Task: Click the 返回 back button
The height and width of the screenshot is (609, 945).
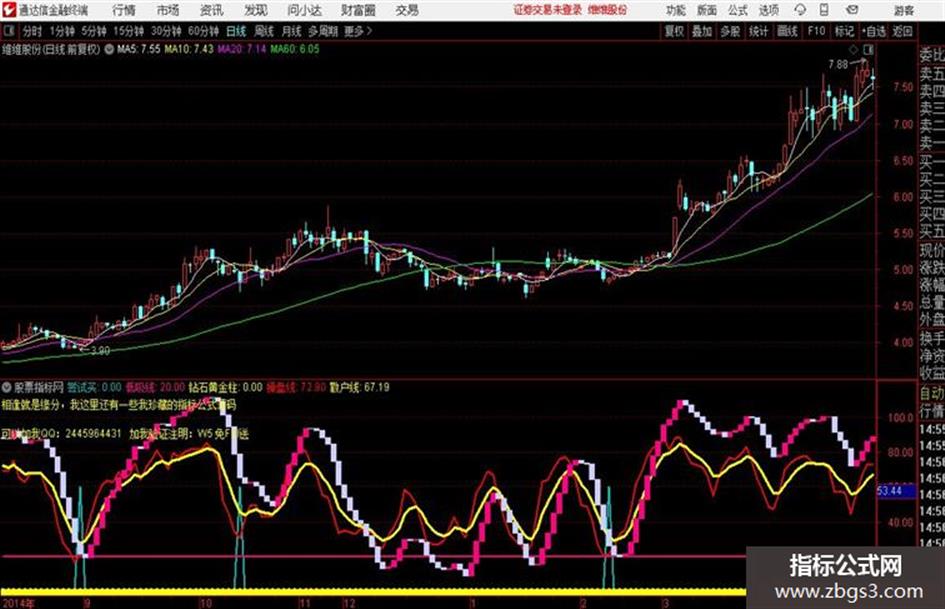Action: tap(902, 31)
